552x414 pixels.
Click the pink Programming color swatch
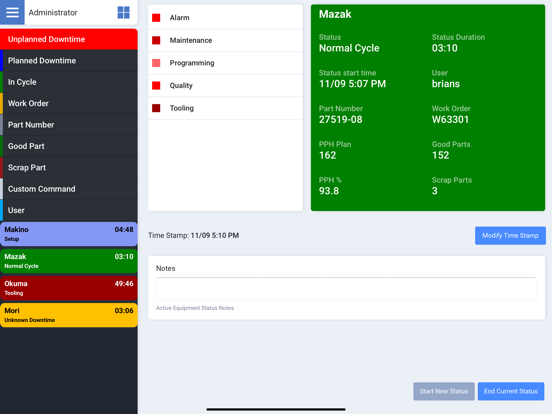156,63
